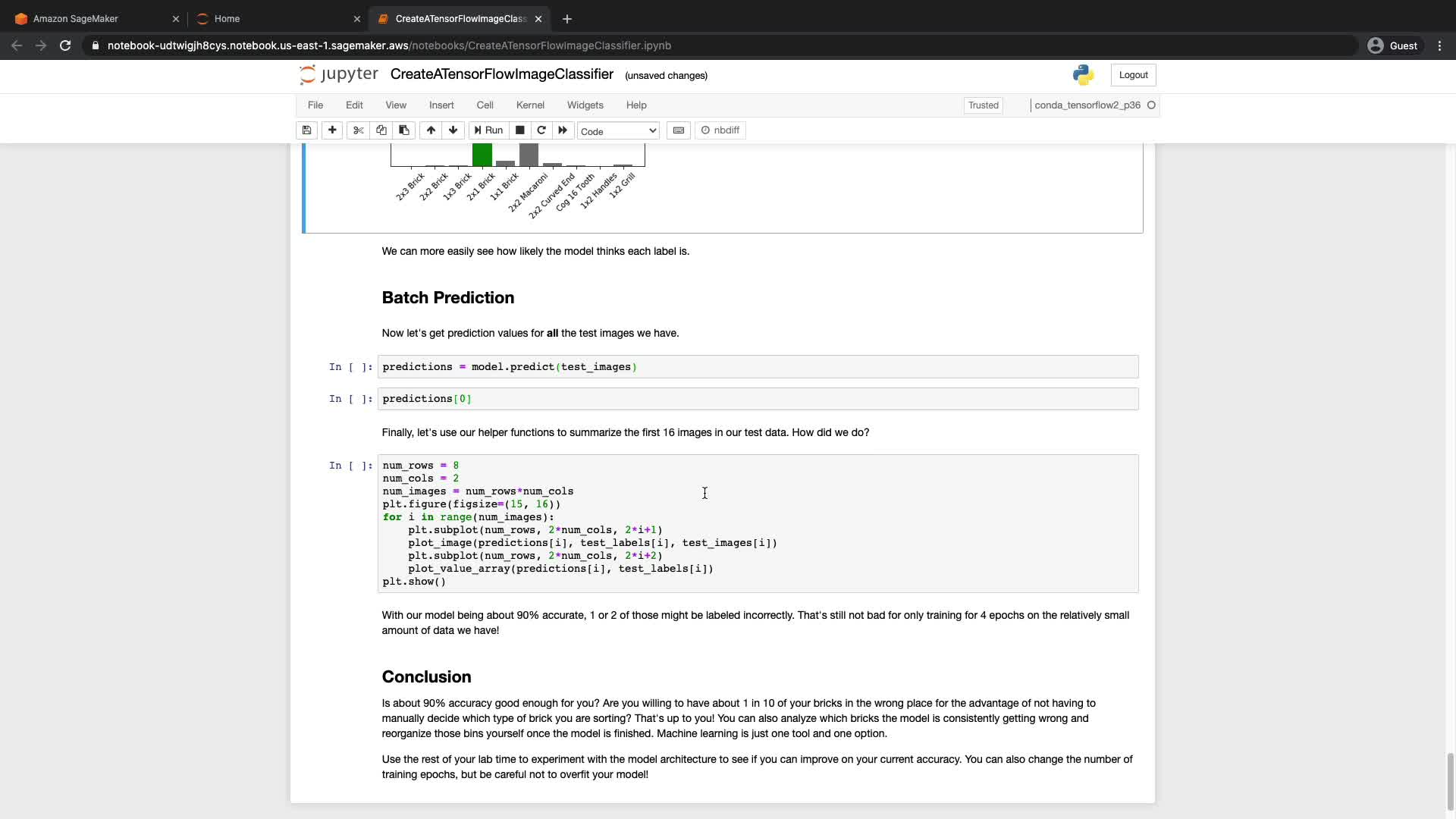Expand the Code cell type dropdown

[x=618, y=131]
